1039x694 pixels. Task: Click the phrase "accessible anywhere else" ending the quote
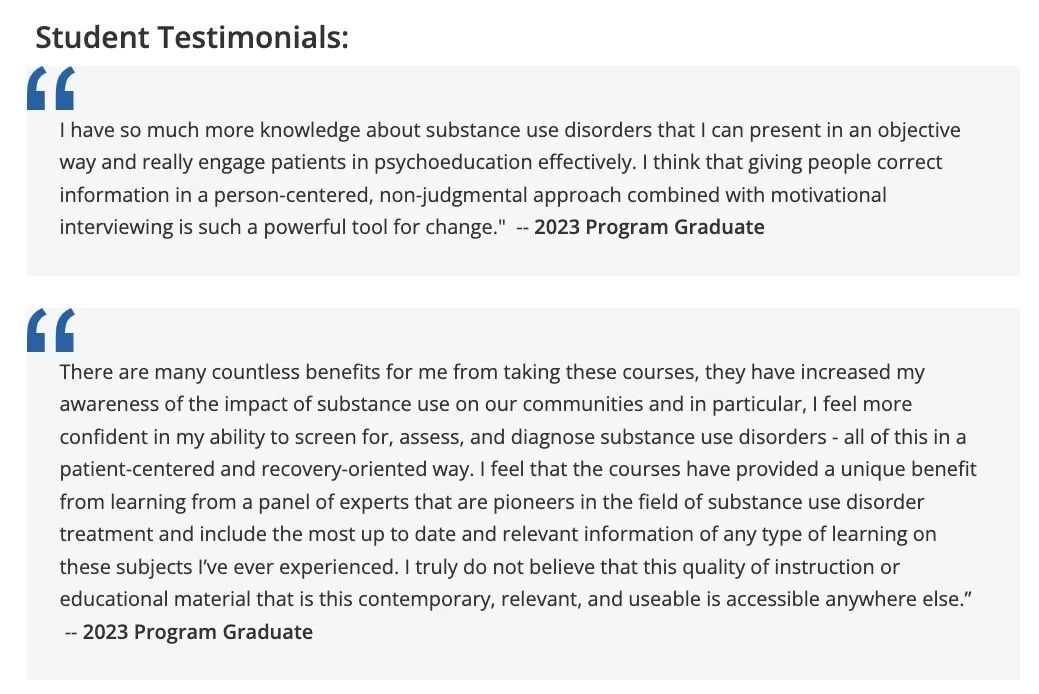click(x=848, y=599)
